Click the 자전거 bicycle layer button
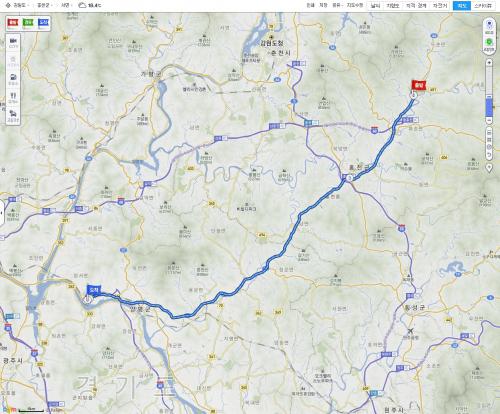 pyautogui.click(x=440, y=6)
